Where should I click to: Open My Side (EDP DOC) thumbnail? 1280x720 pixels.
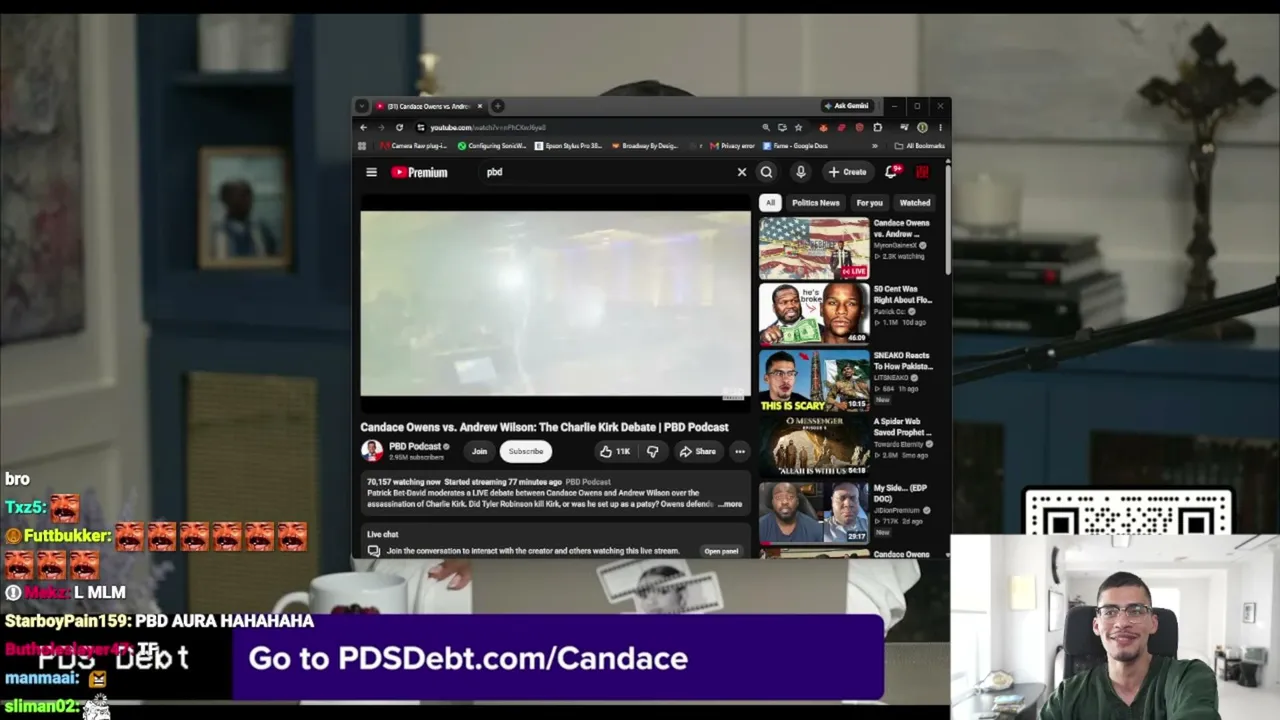point(814,512)
